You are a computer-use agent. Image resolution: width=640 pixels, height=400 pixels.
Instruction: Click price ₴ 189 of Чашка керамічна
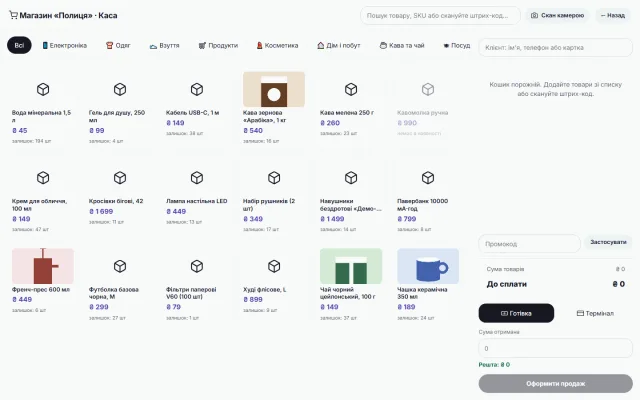point(407,307)
